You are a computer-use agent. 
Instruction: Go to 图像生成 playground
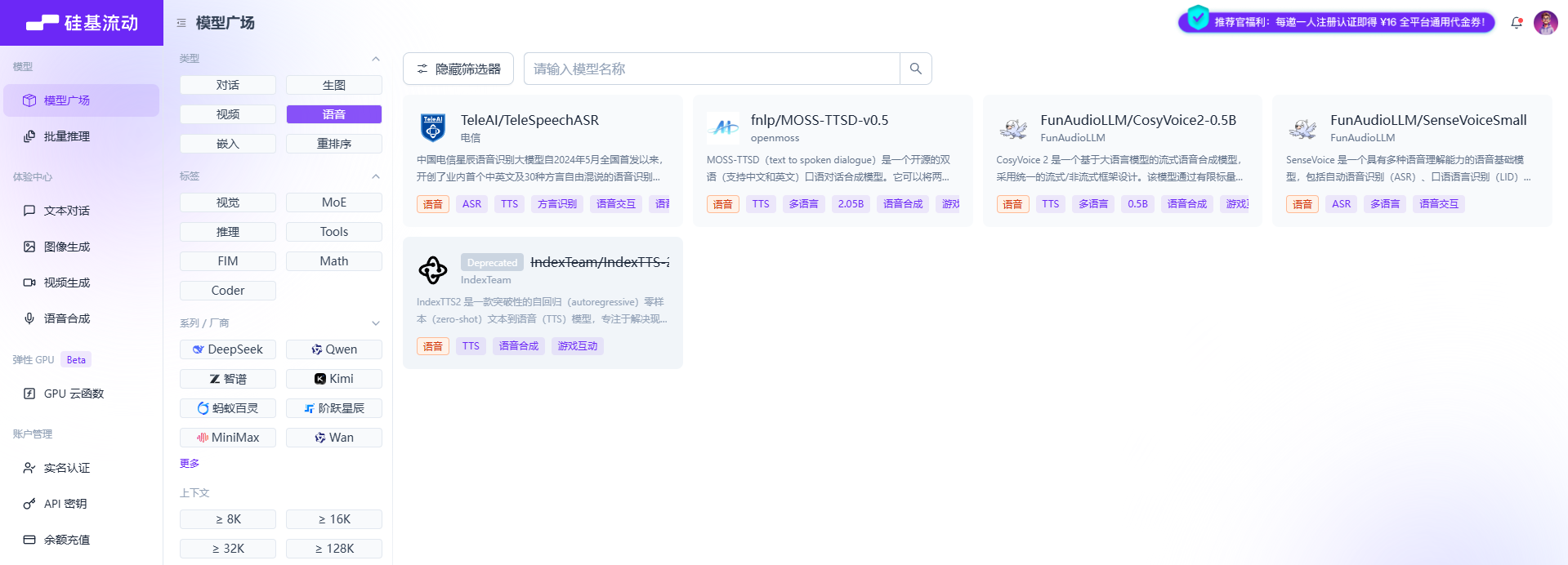(81, 247)
